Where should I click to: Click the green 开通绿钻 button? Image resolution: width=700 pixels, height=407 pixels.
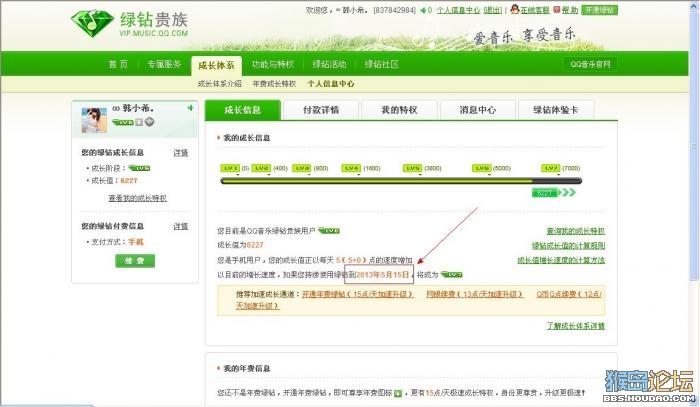tap(600, 10)
